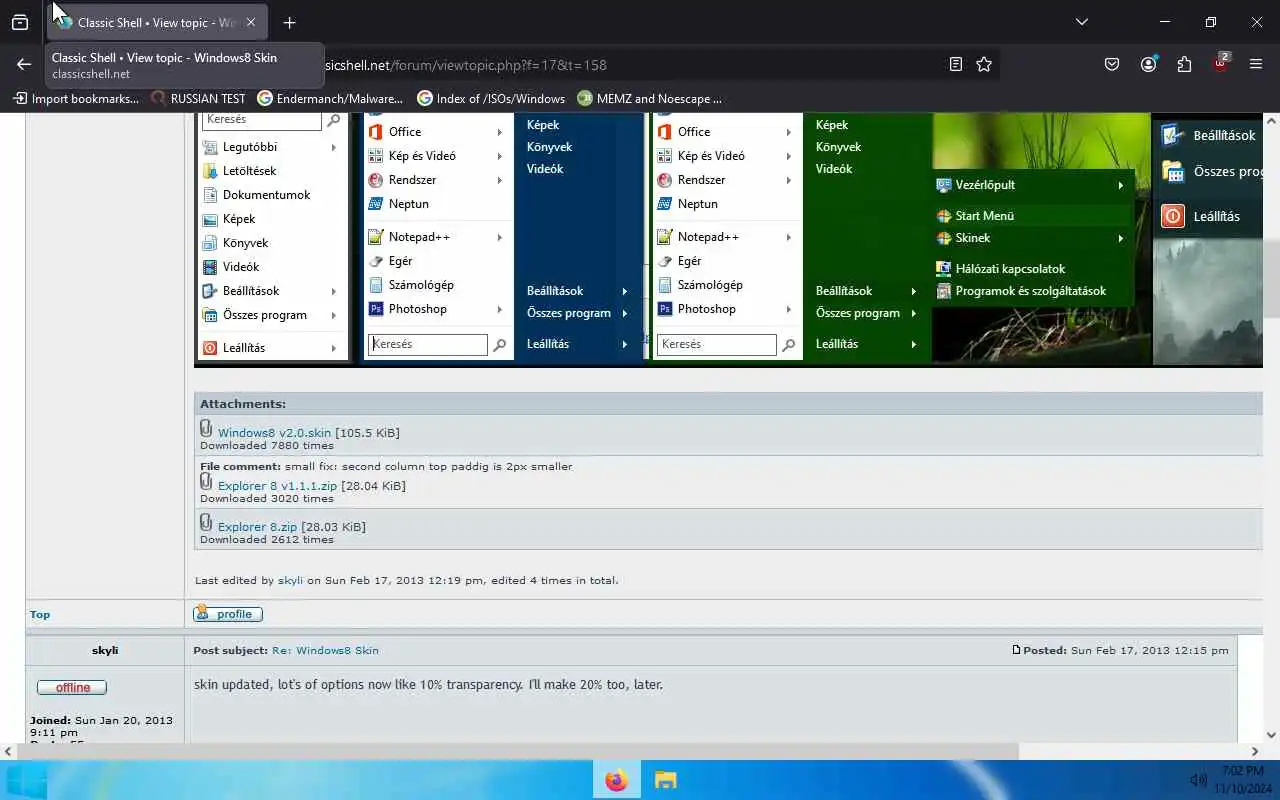The height and width of the screenshot is (800, 1280).
Task: Click the paperclip icon beside Windows8 v2.0.skin
Action: coord(206,429)
